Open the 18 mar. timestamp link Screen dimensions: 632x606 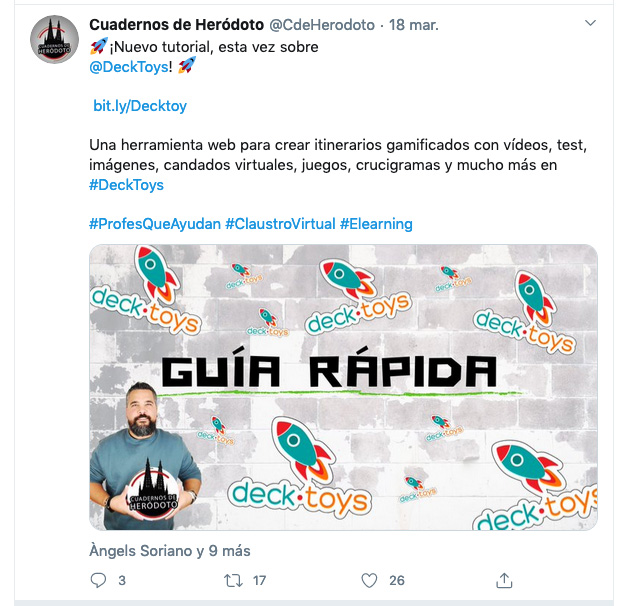(x=414, y=25)
